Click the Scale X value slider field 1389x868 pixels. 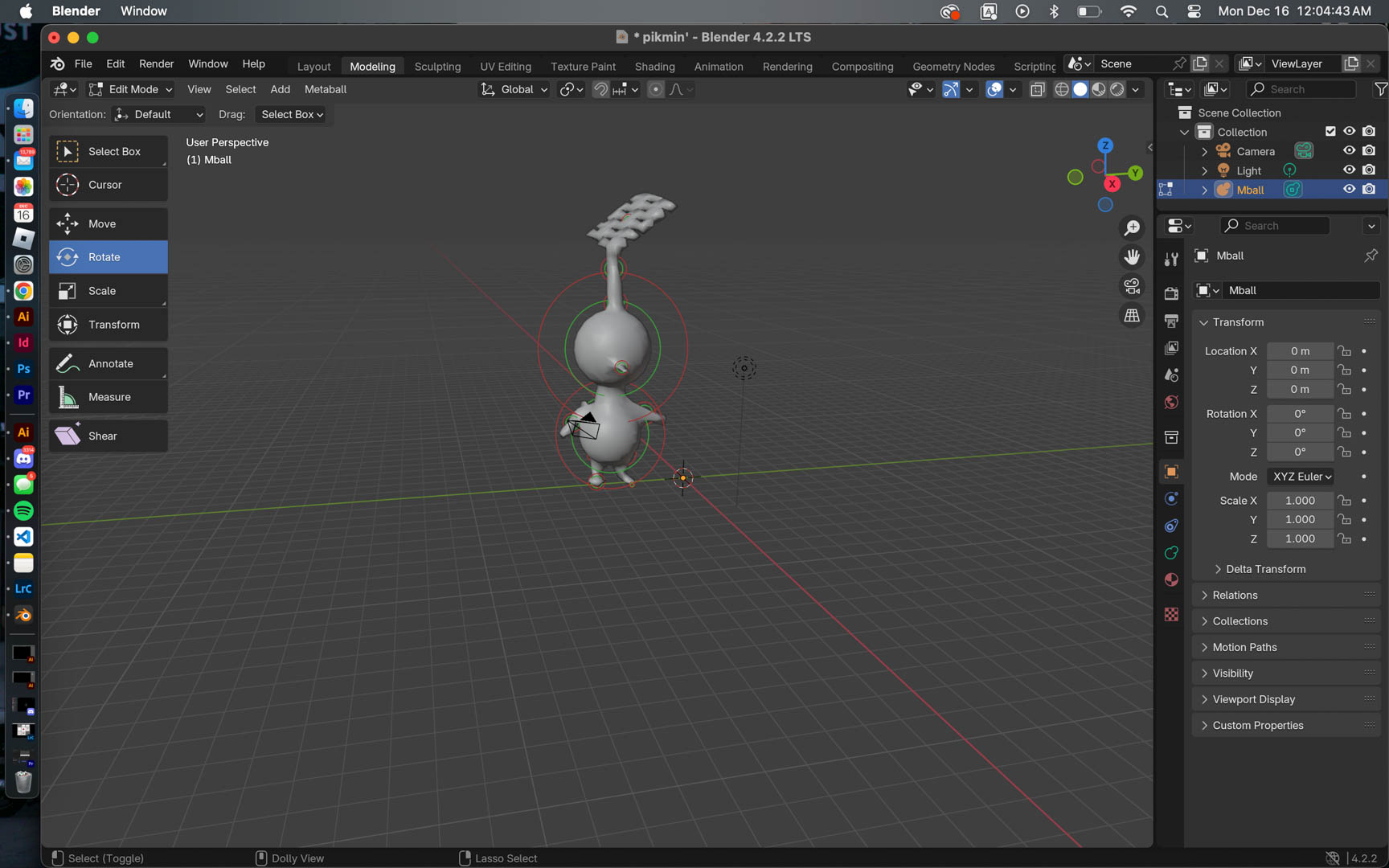click(x=1299, y=501)
